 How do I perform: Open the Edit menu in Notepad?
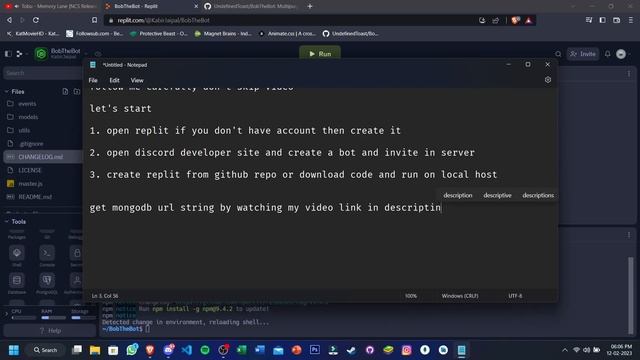[114, 80]
